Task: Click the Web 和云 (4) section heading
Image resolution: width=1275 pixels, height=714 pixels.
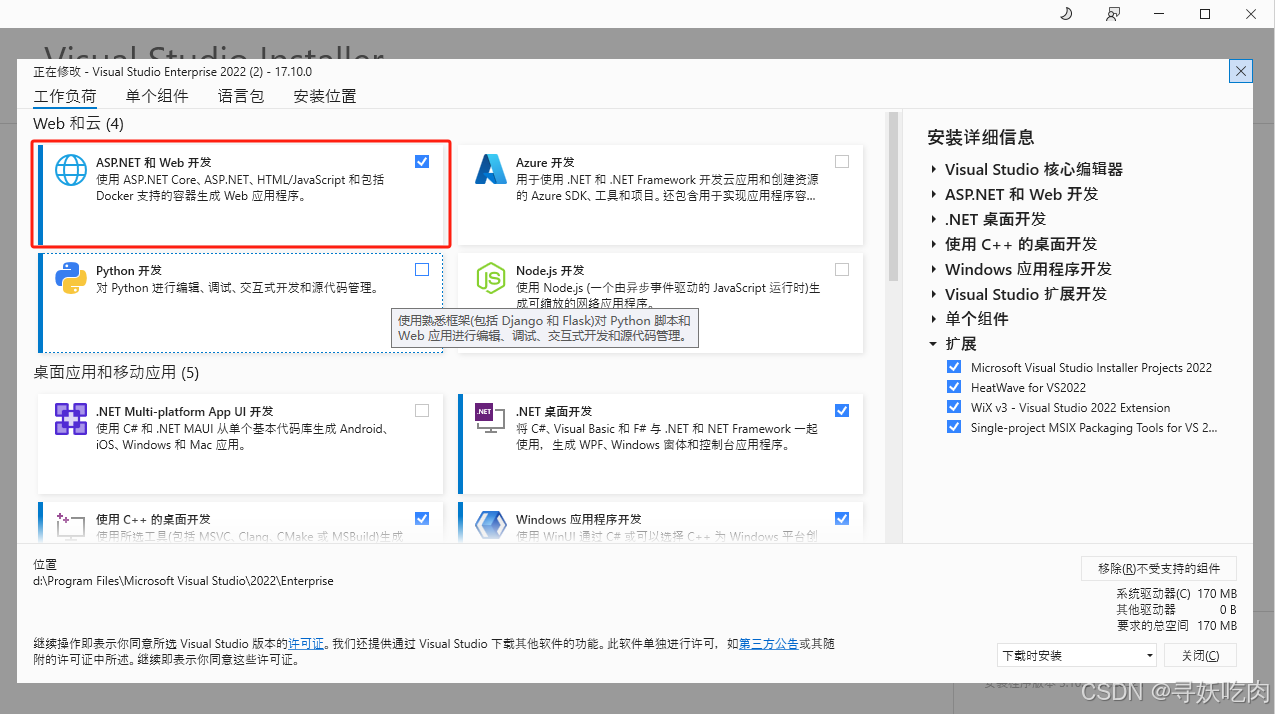Action: [x=78, y=123]
